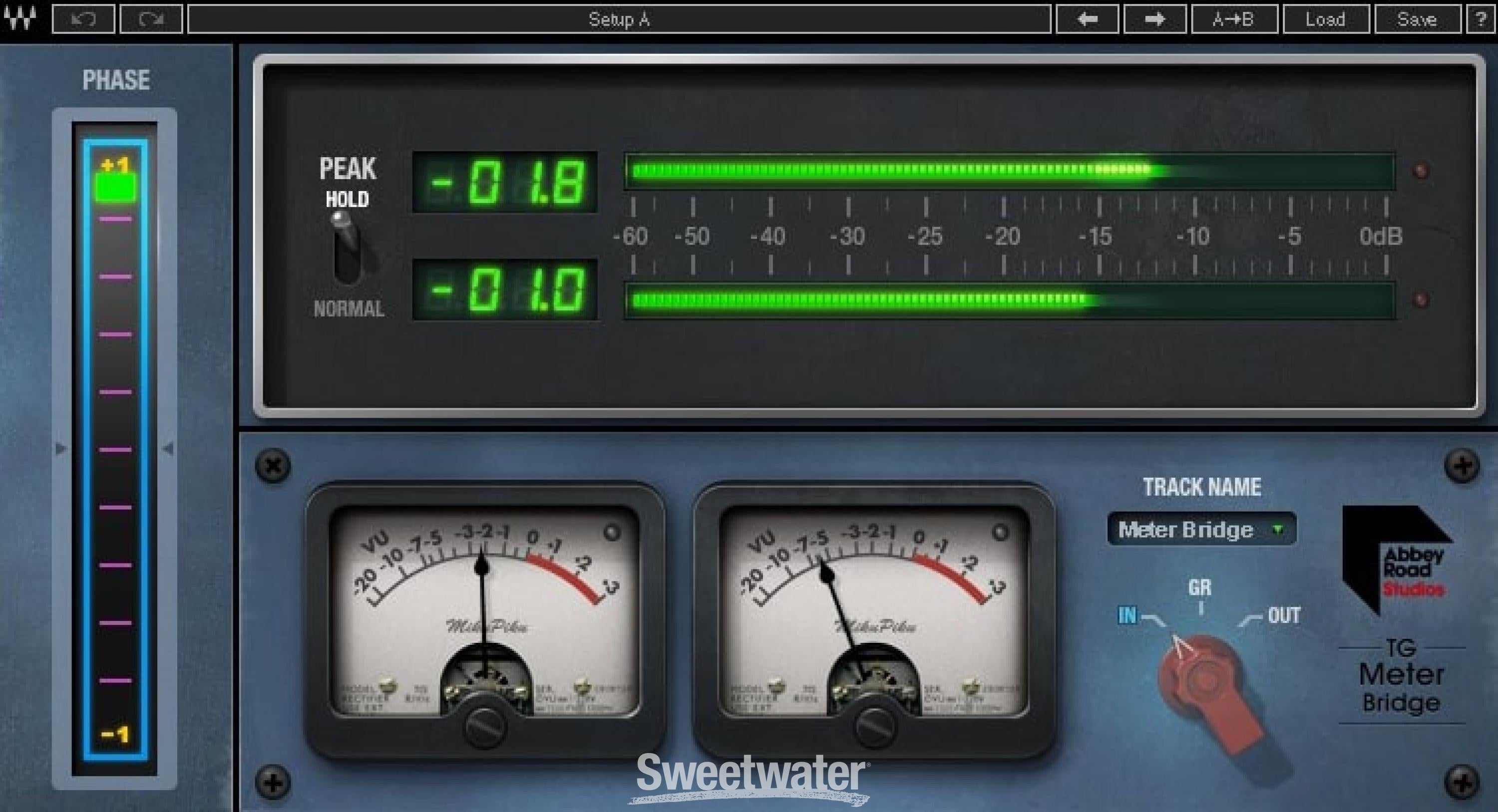
Task: Copy setup with the A→B button
Action: [x=1234, y=19]
